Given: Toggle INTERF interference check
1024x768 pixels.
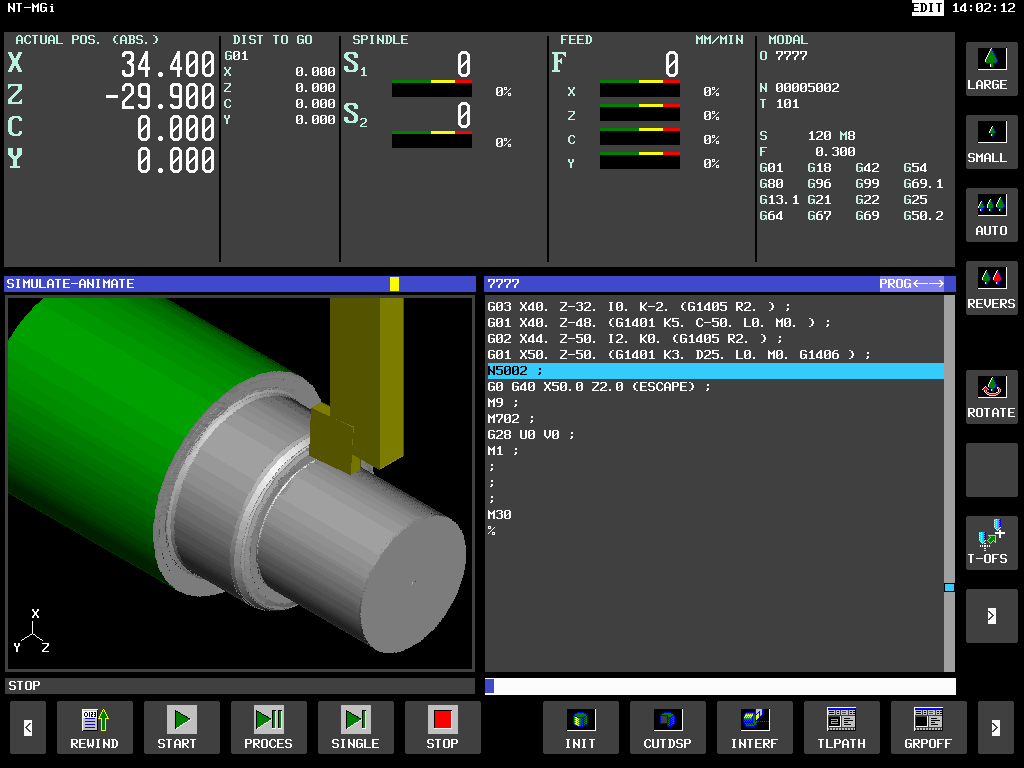Looking at the screenshot, I should [754, 727].
